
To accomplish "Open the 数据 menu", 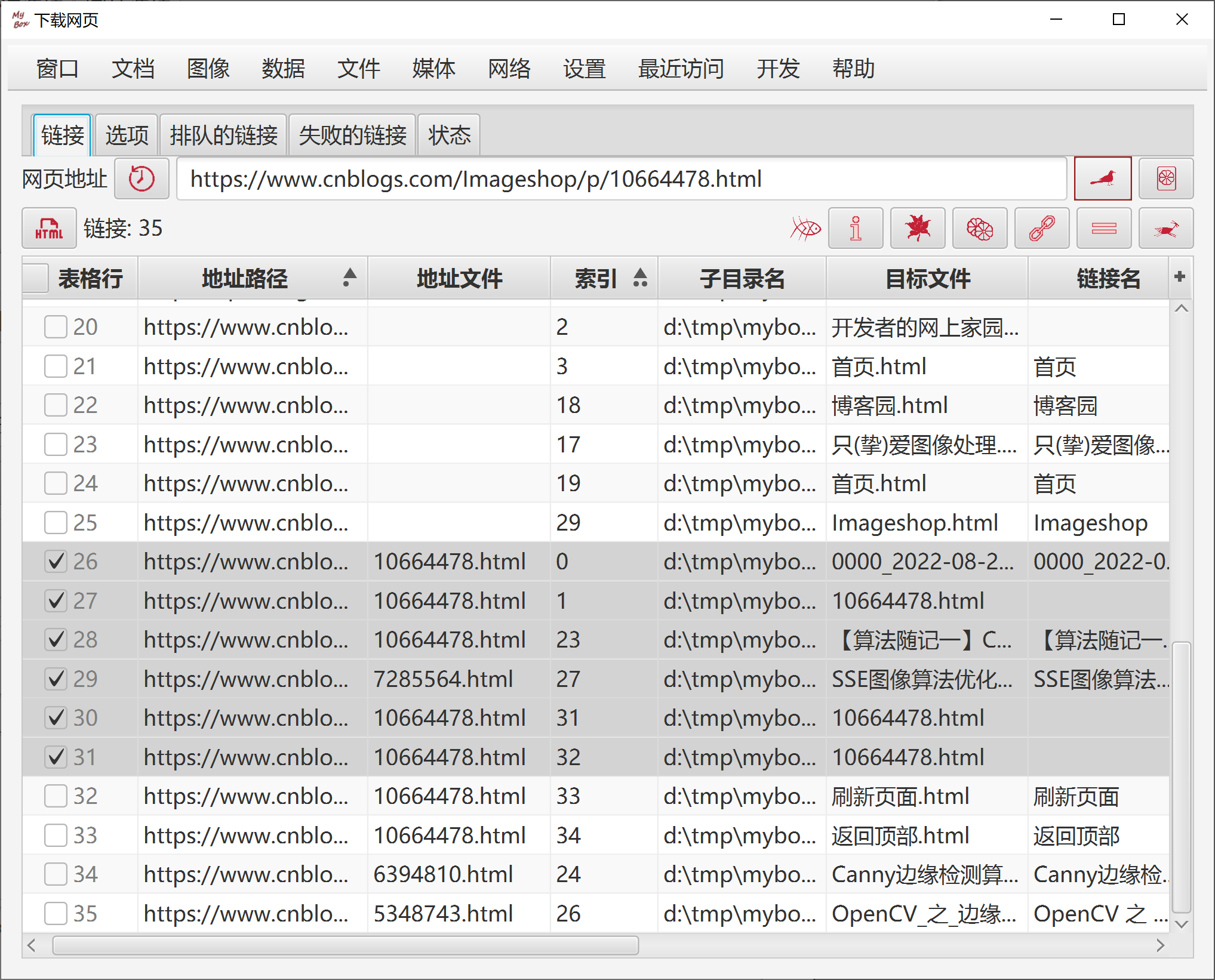I will pyautogui.click(x=283, y=69).
